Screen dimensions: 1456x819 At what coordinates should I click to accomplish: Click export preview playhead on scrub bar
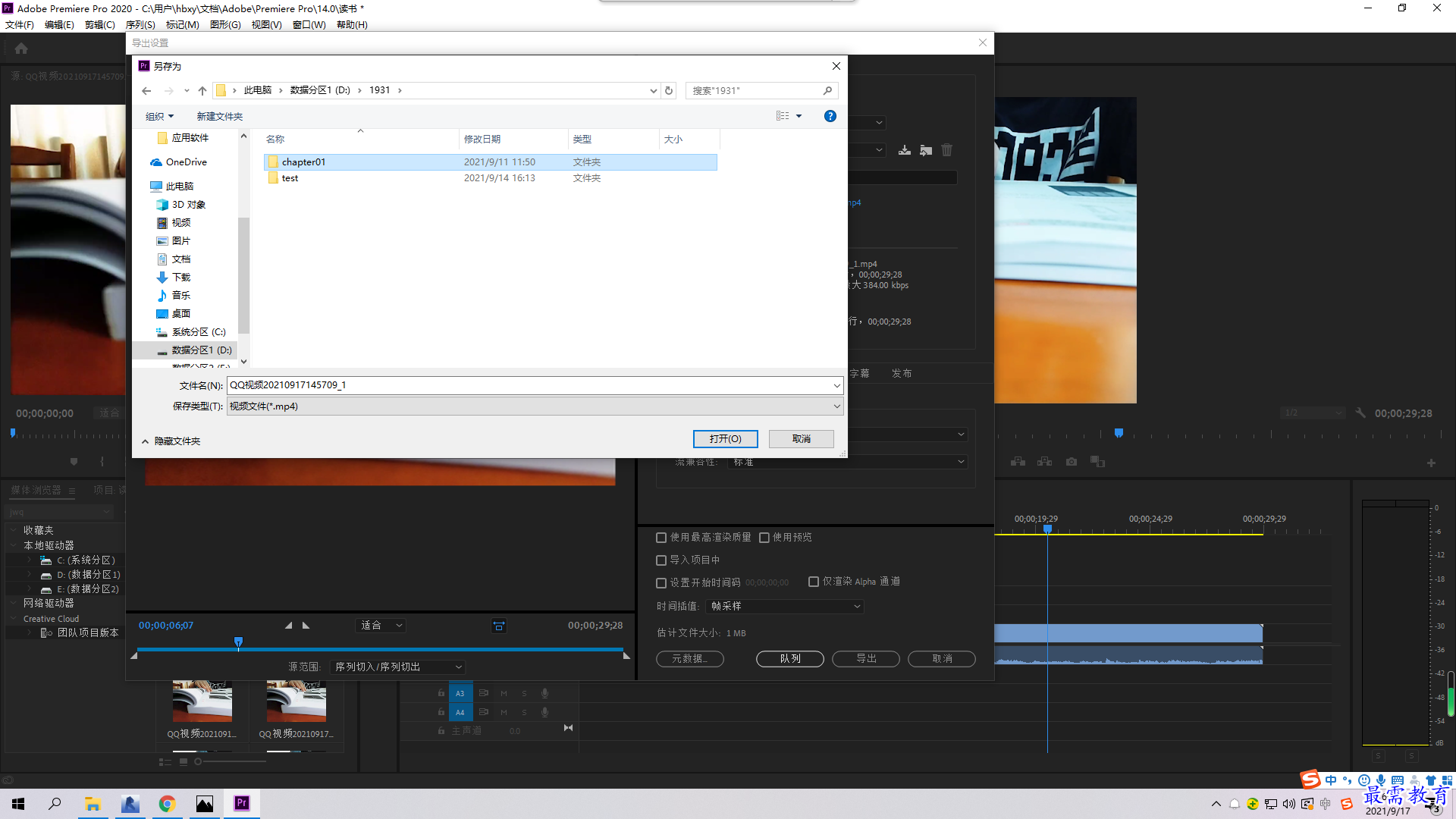coord(239,642)
